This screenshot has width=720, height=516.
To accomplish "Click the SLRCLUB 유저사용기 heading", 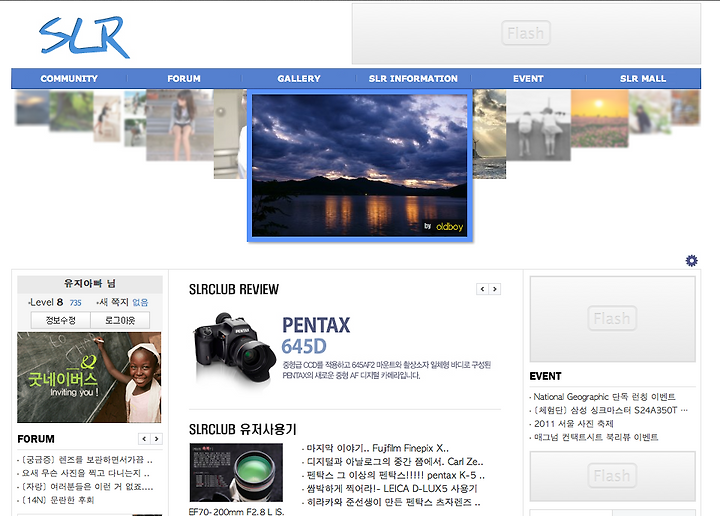I will pos(242,429).
